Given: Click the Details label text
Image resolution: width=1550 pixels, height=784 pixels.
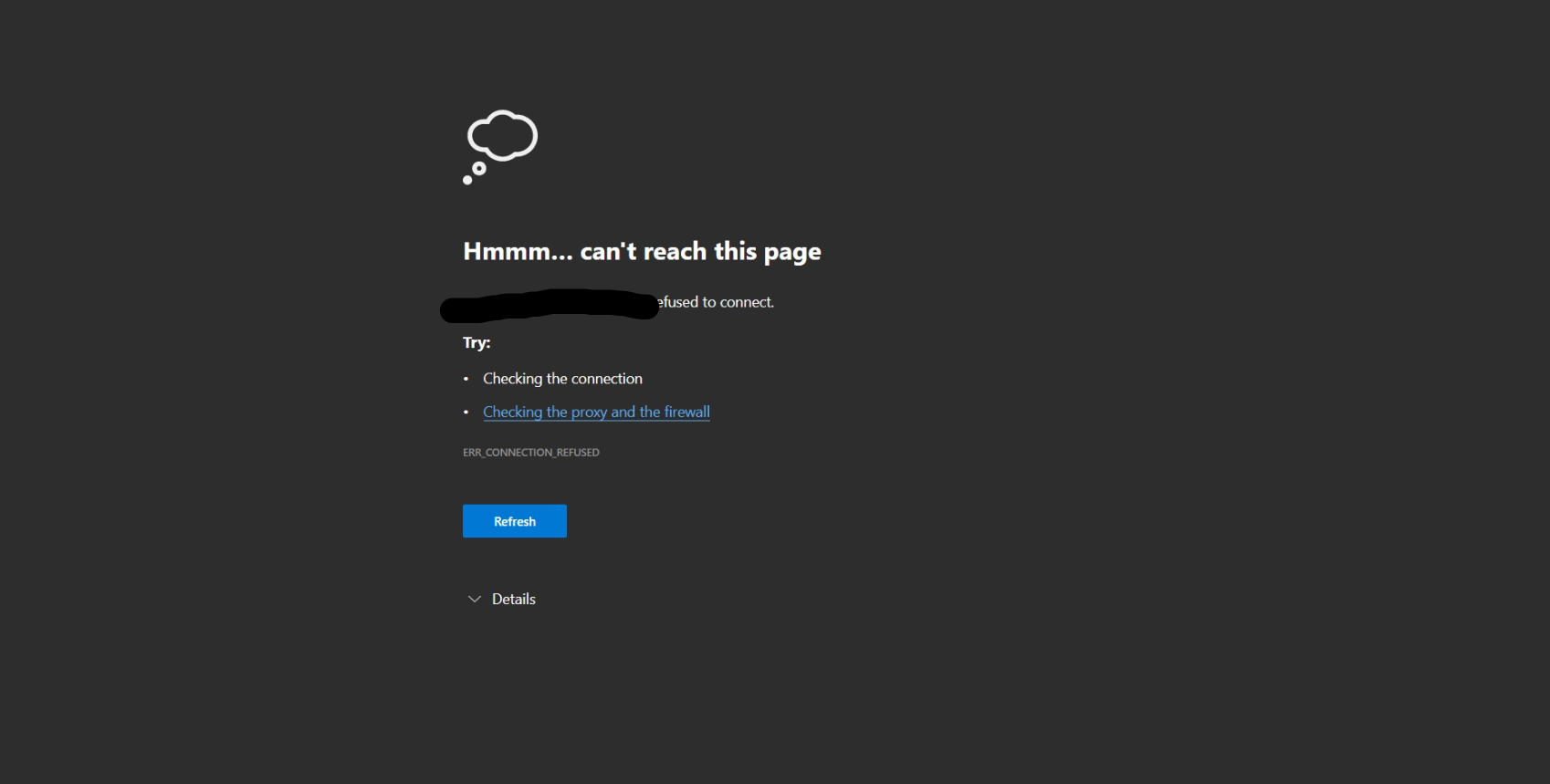Looking at the screenshot, I should point(514,599).
